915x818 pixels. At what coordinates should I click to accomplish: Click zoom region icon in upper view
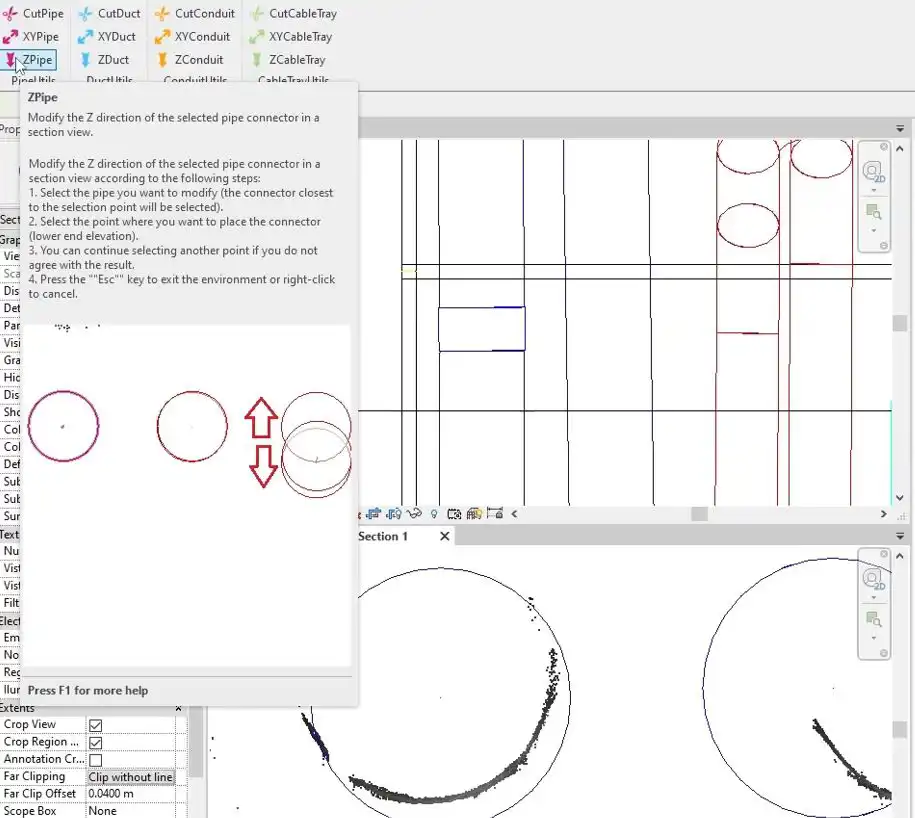click(x=874, y=212)
